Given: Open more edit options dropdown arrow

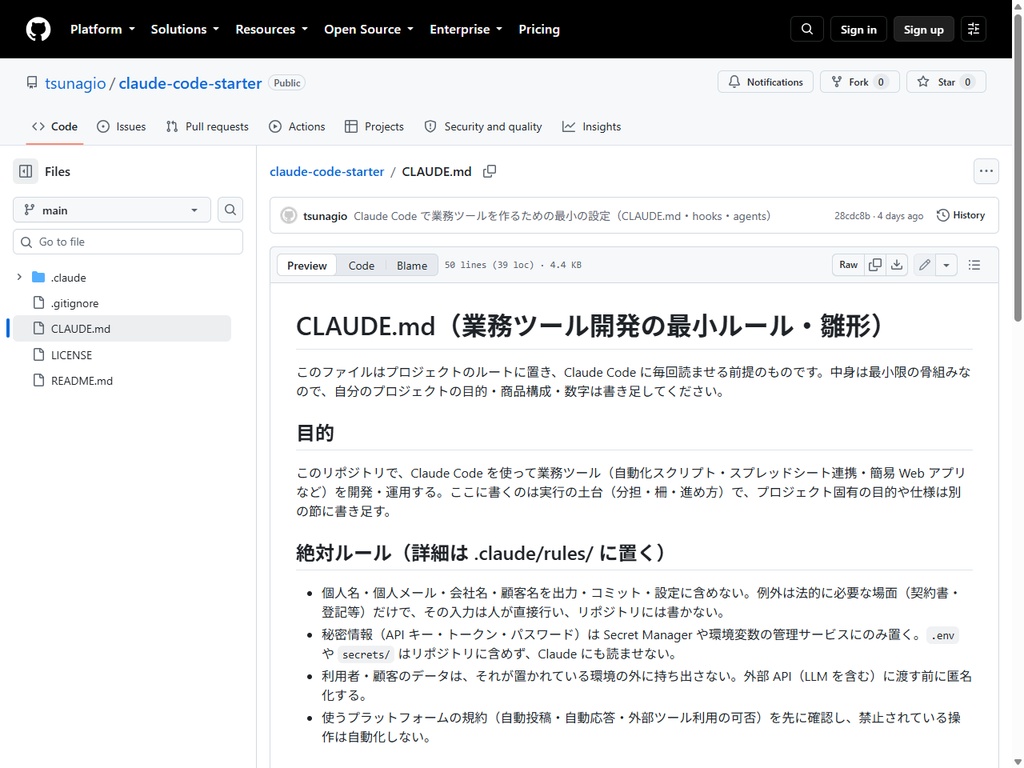Looking at the screenshot, I should pos(946,264).
